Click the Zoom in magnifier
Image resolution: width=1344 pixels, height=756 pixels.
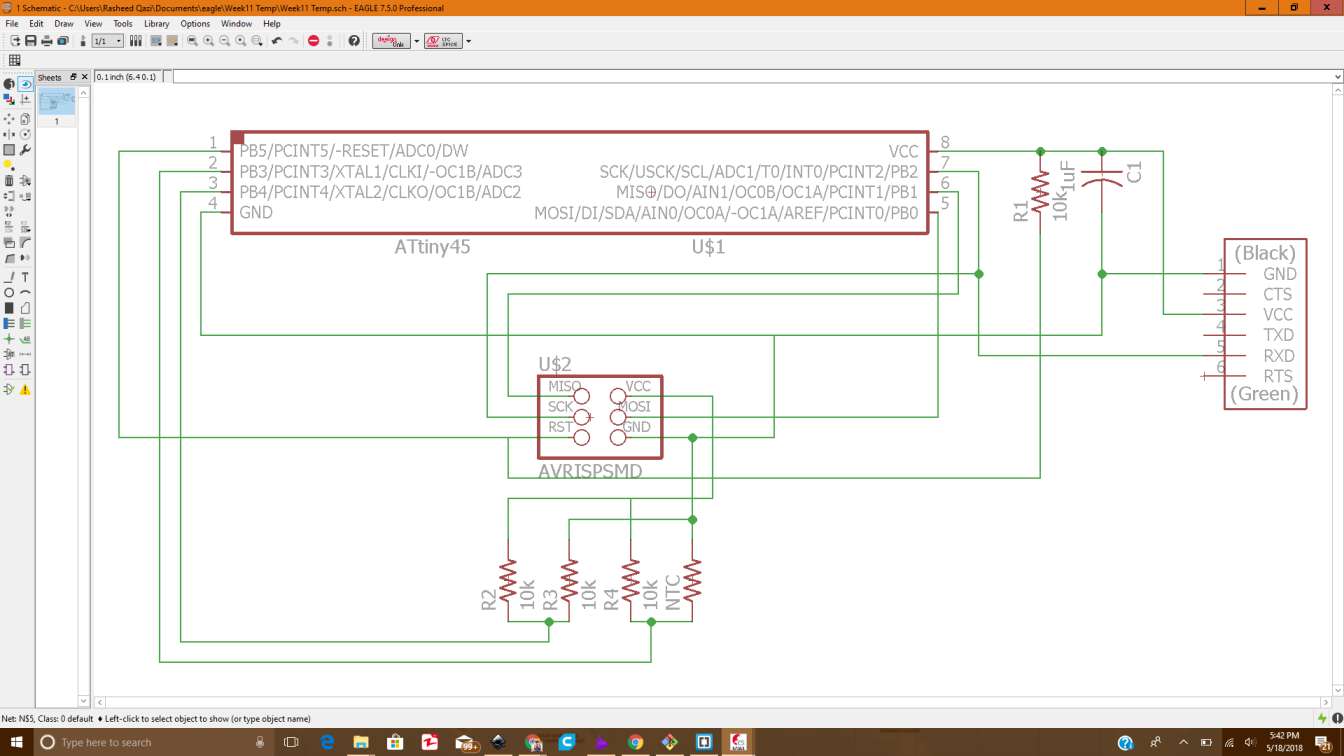[x=208, y=41]
